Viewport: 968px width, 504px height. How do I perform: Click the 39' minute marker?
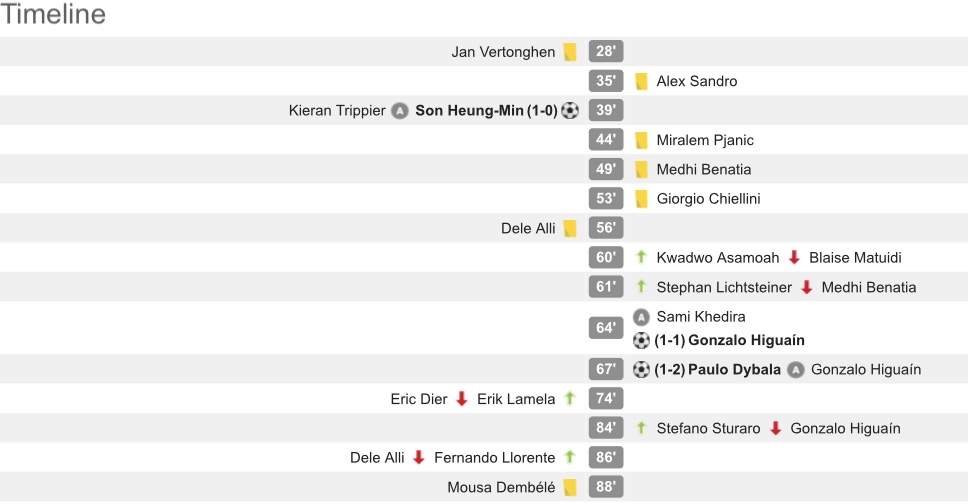[606, 111]
